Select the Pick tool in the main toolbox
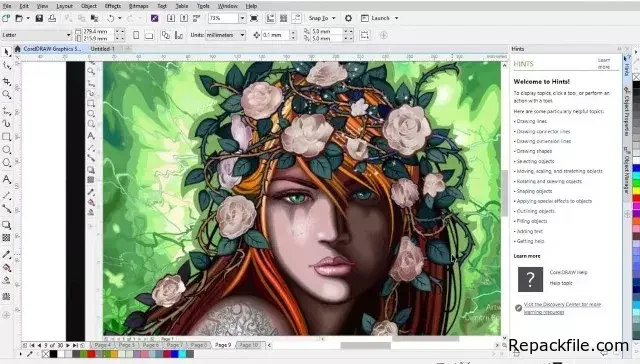 7,52
